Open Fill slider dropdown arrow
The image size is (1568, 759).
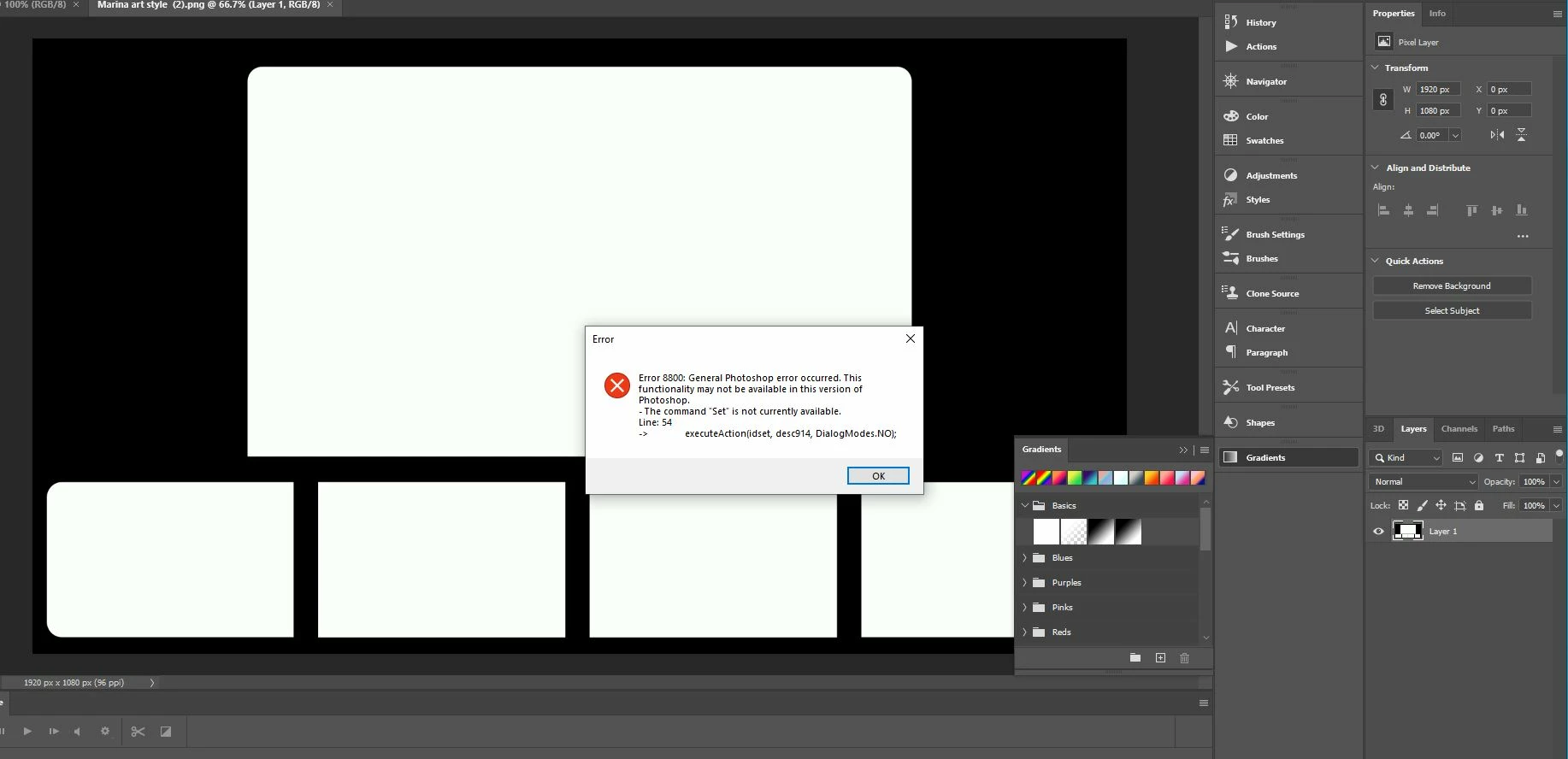1556,506
